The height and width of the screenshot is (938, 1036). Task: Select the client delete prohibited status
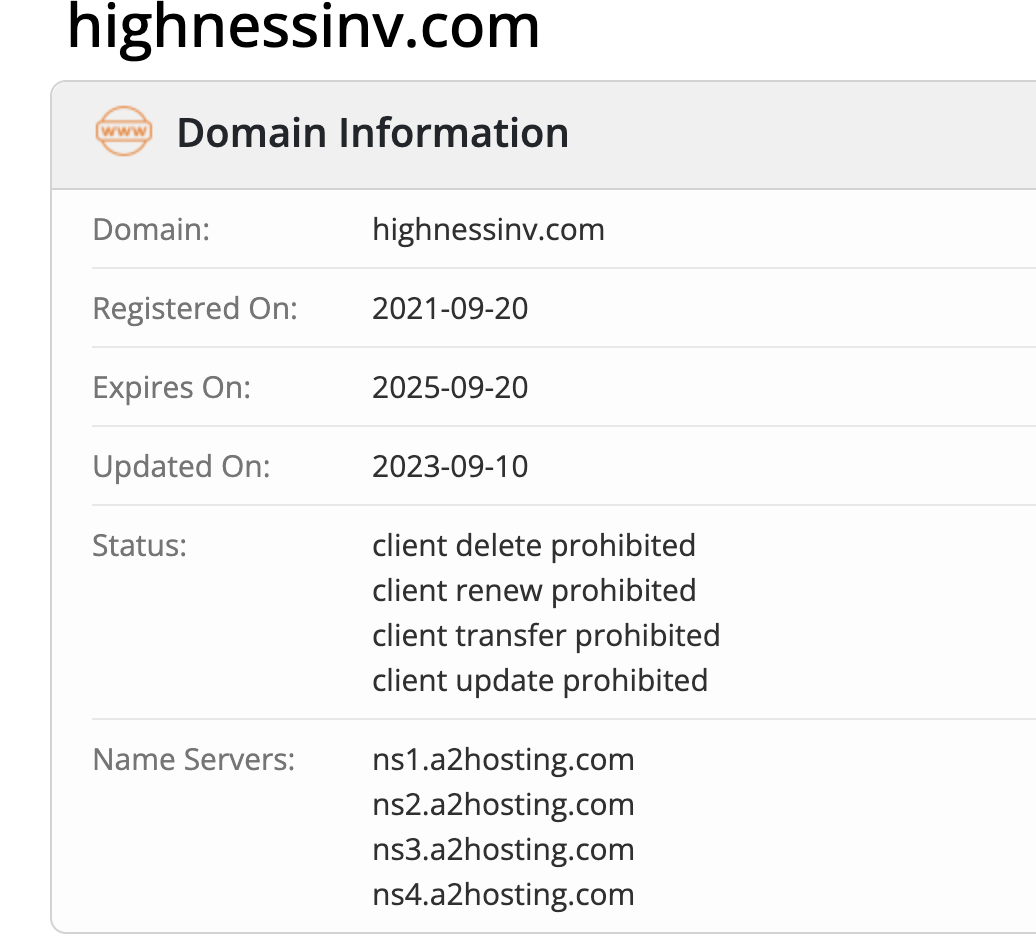point(534,546)
